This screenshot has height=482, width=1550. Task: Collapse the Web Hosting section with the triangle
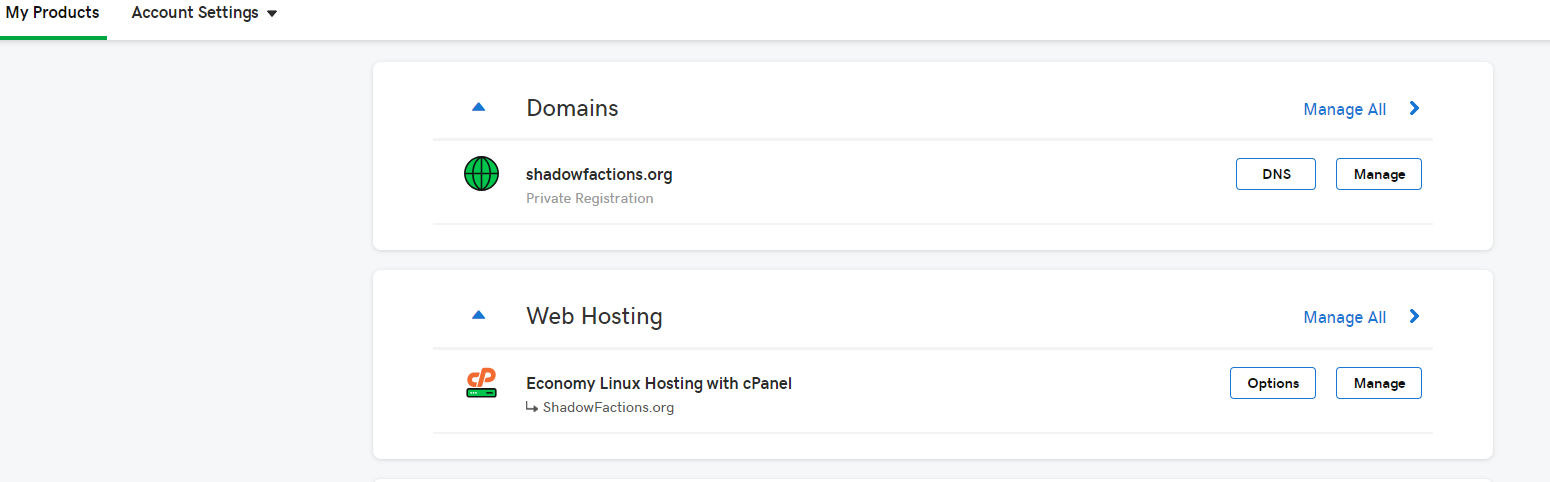478,315
